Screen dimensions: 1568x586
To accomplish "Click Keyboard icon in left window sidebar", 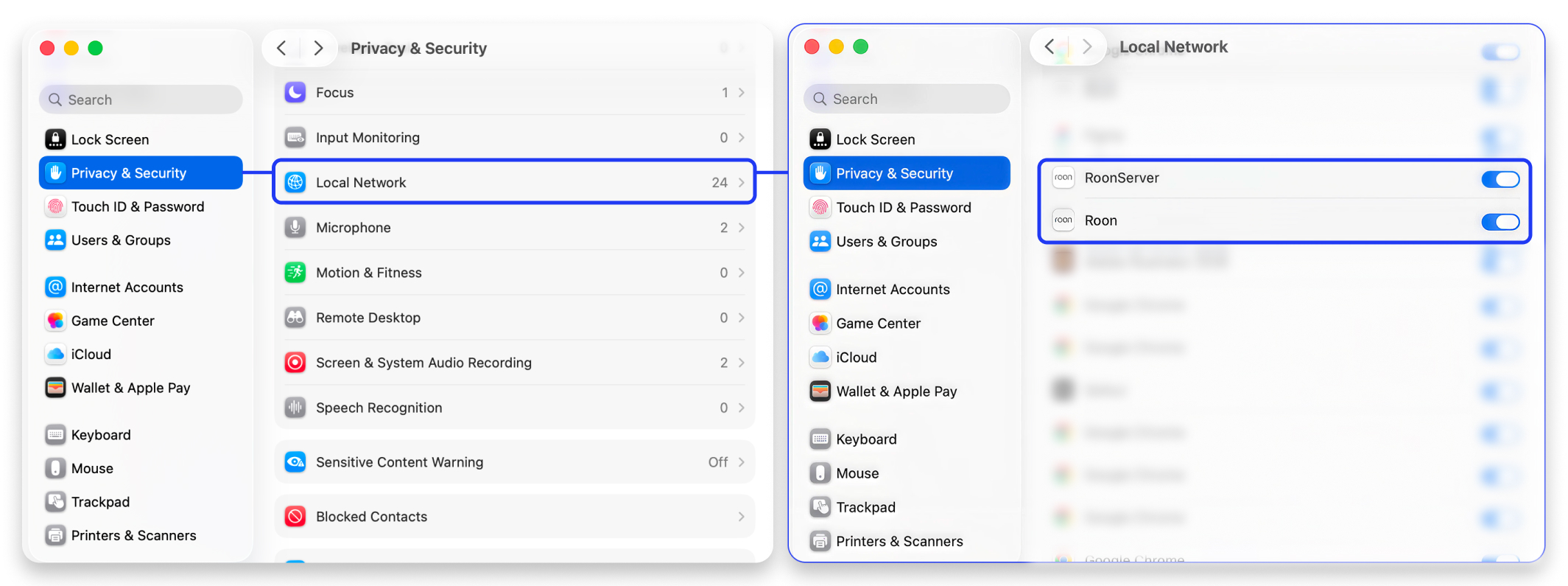I will [x=55, y=435].
